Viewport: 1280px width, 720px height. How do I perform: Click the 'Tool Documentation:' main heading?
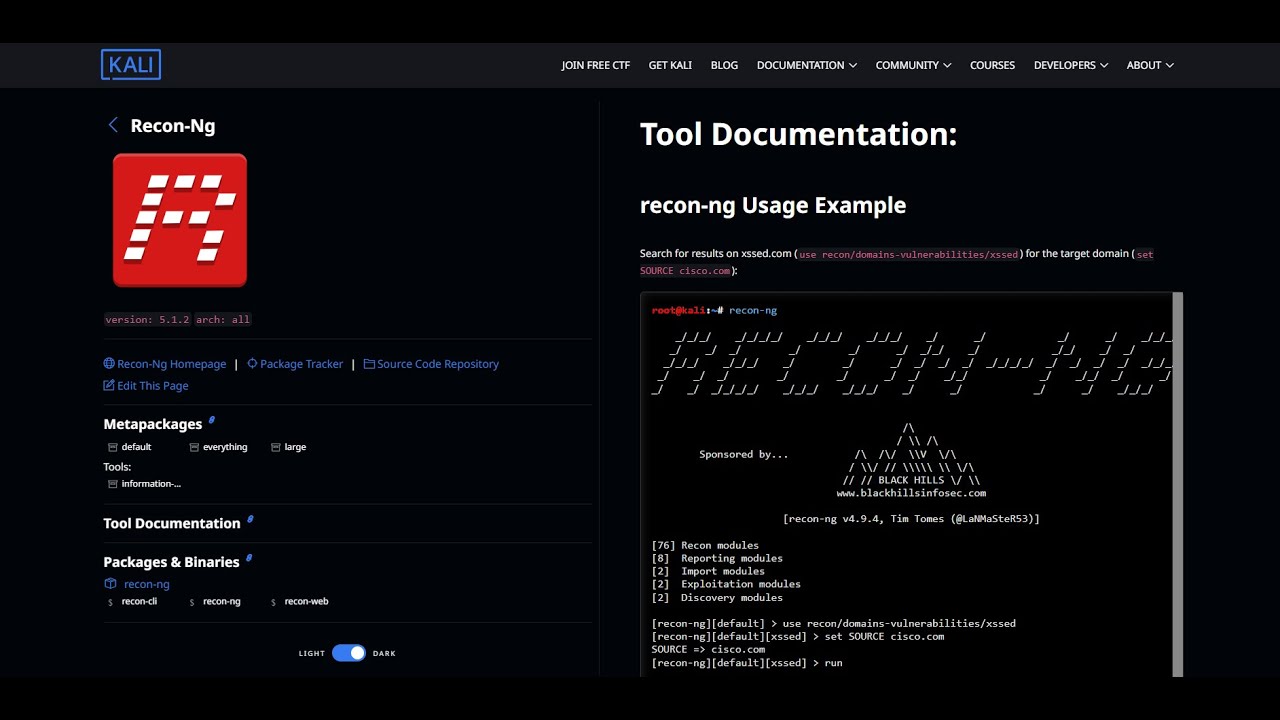pos(799,134)
